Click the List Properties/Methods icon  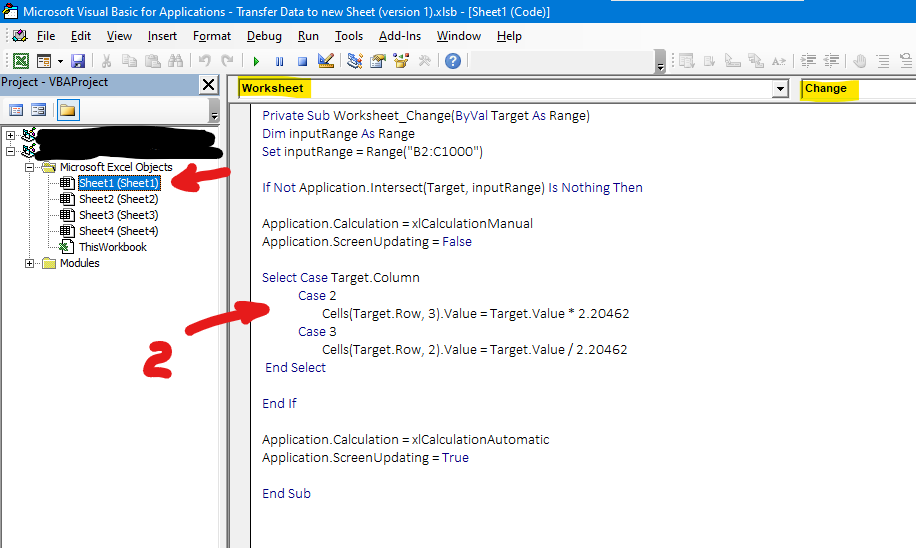coord(687,61)
